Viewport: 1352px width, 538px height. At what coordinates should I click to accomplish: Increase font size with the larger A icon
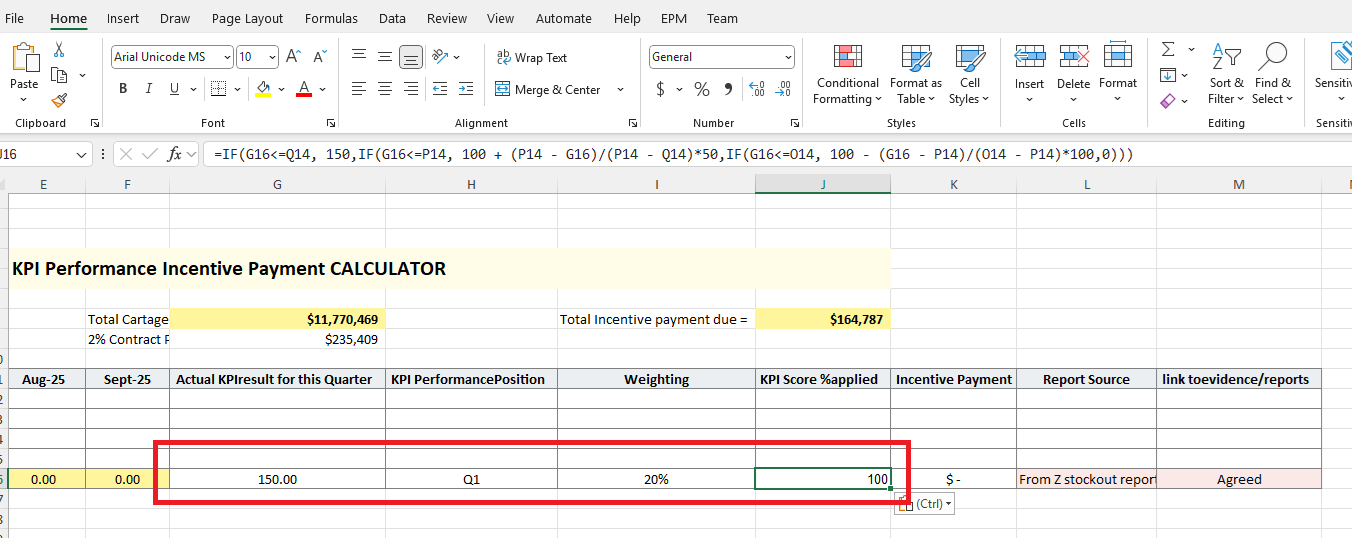click(293, 57)
